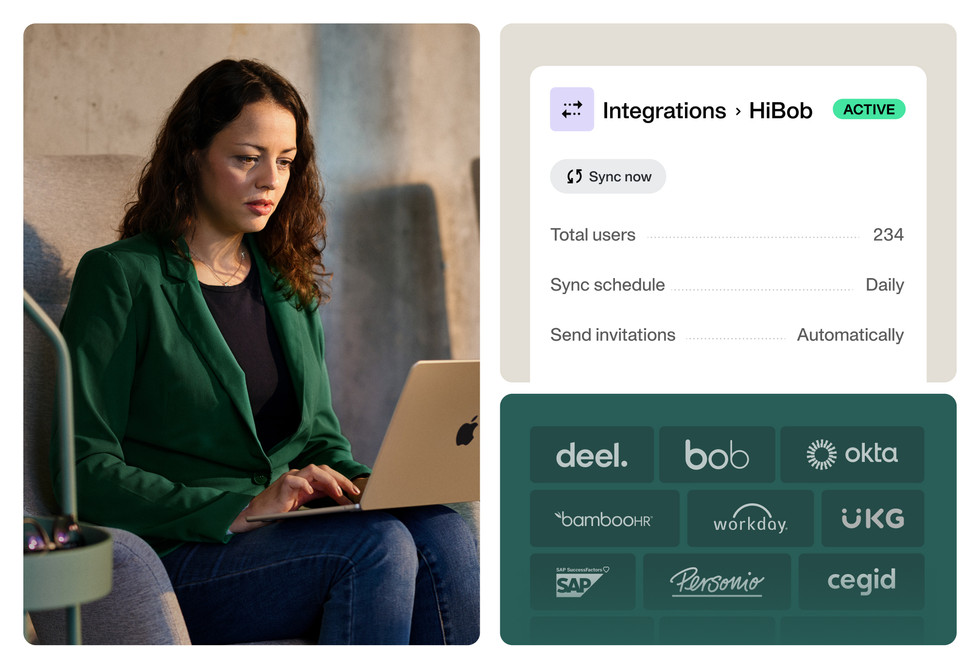Open the SAP SuccessFactors tile
The width and height of the screenshot is (980, 669).
582,581
